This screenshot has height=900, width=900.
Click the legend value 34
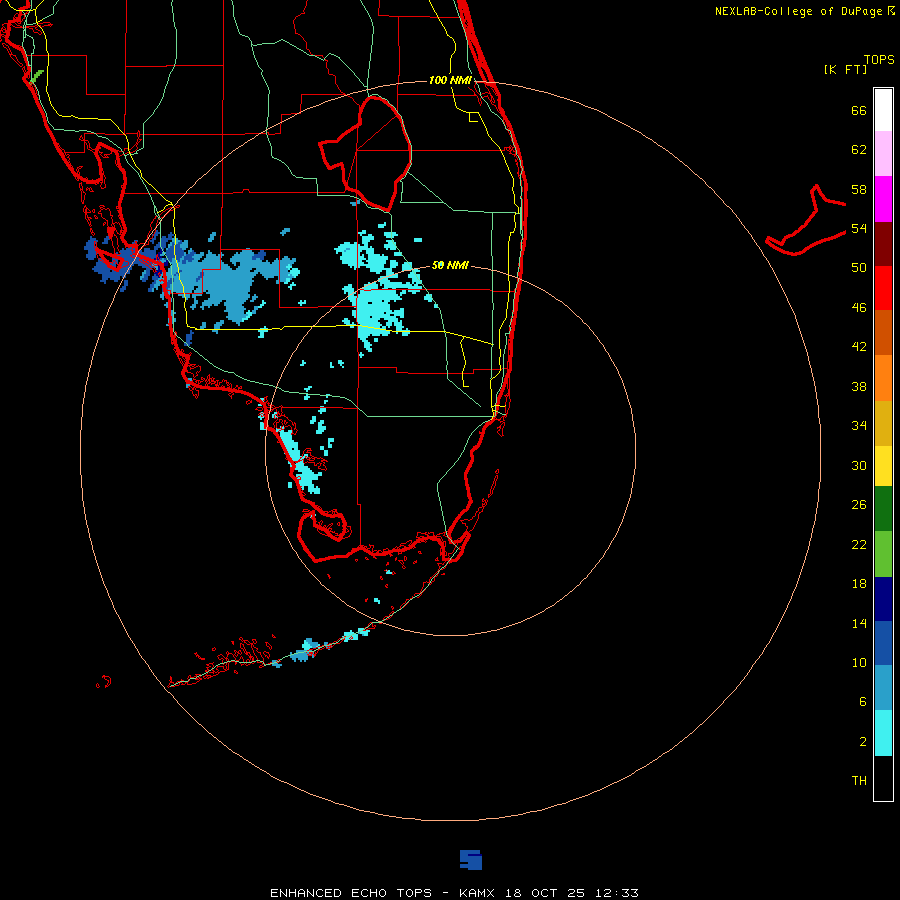[x=859, y=426]
